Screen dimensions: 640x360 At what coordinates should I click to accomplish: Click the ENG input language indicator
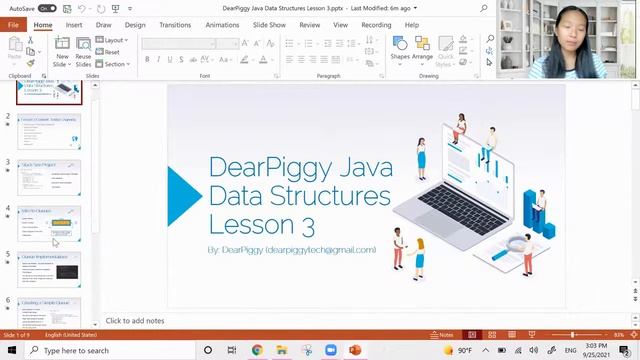(570, 350)
